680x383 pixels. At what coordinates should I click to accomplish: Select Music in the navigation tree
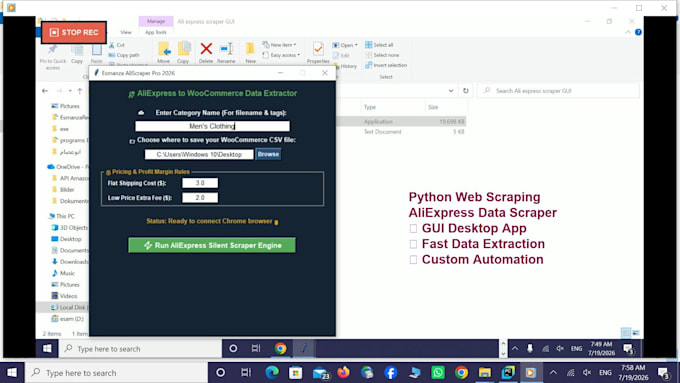tap(63, 273)
